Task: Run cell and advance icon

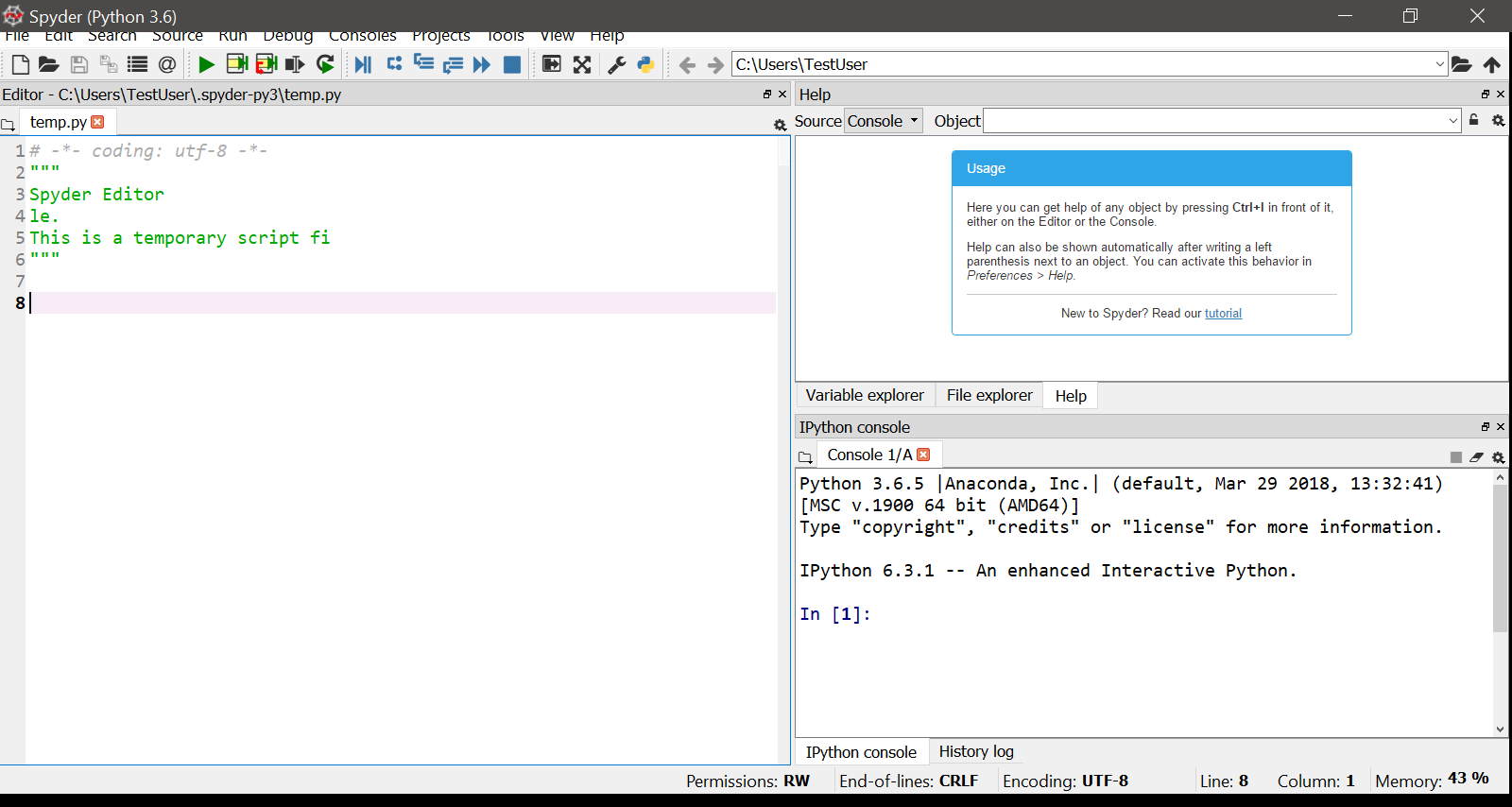Action: coord(266,64)
